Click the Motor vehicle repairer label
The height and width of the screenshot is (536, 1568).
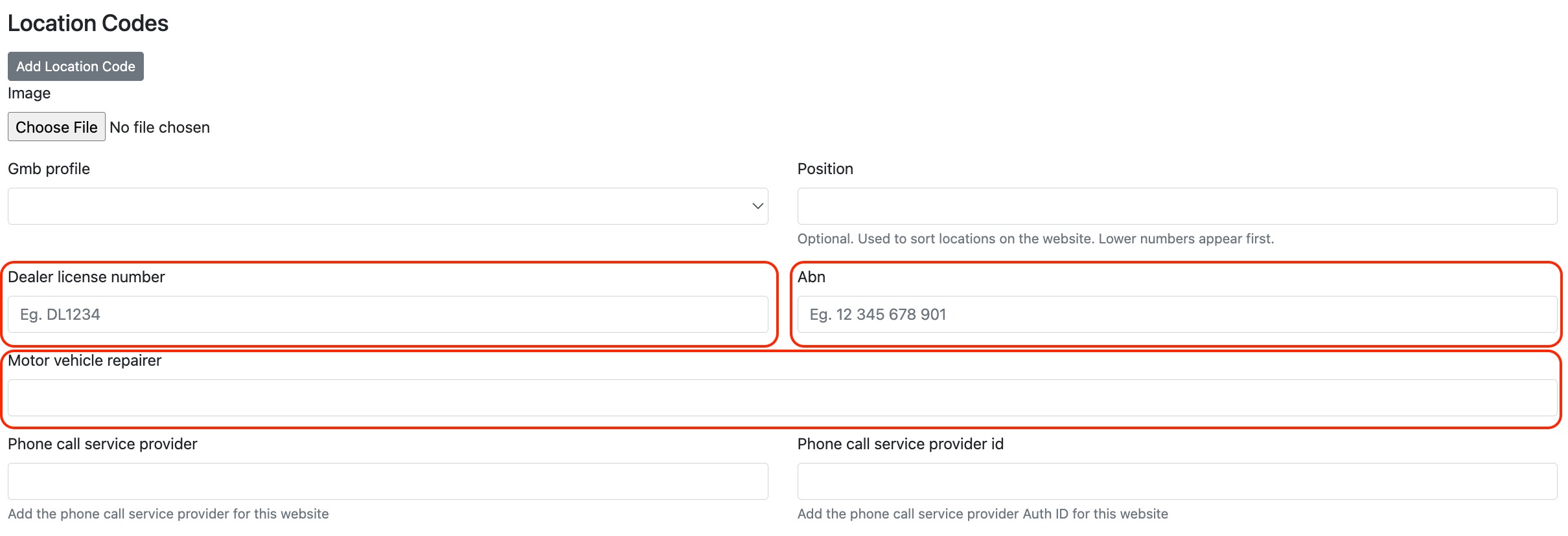[84, 361]
